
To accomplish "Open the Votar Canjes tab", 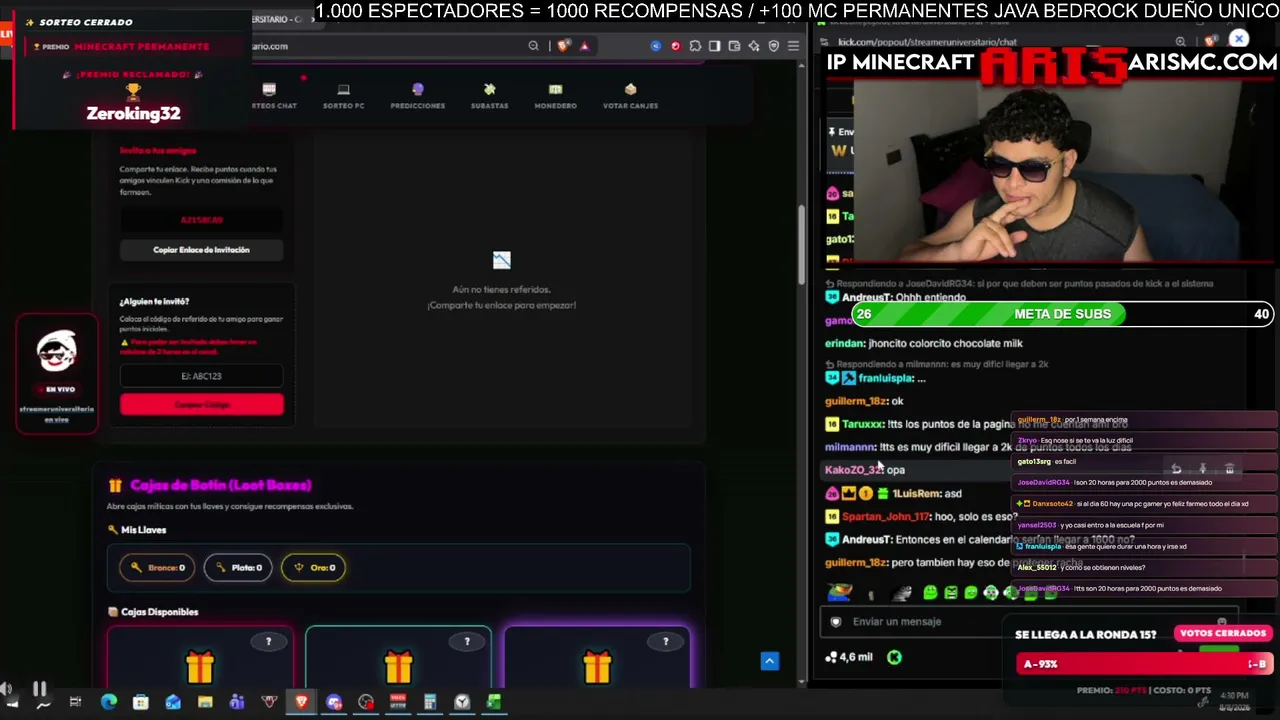I will [630, 96].
